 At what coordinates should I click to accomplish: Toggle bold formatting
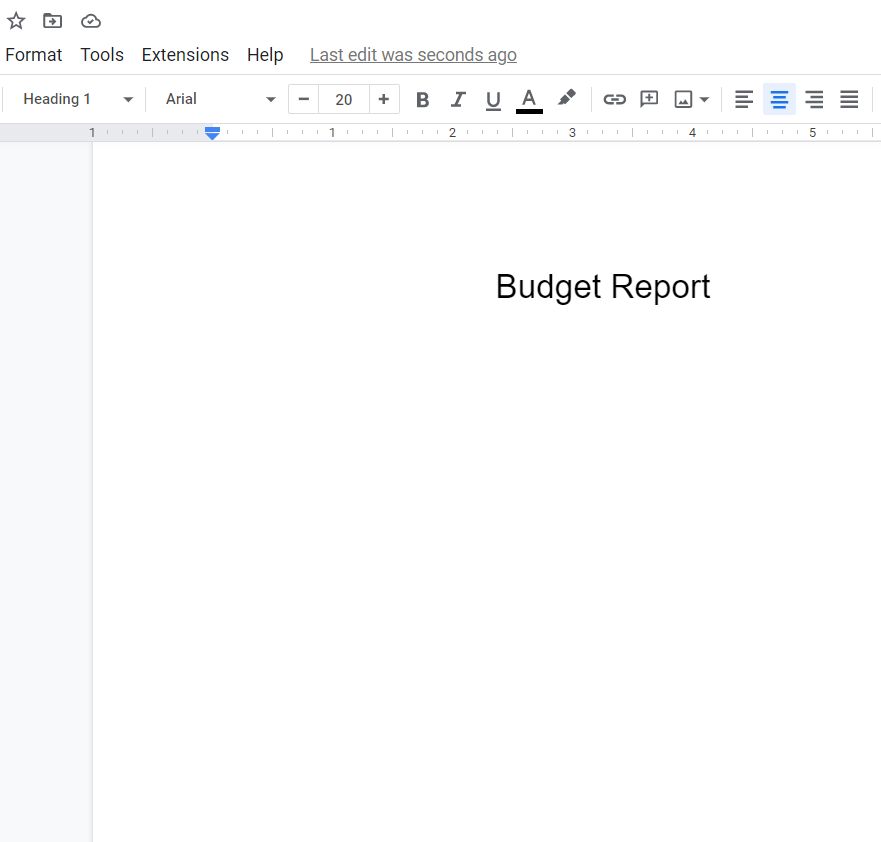coord(422,99)
